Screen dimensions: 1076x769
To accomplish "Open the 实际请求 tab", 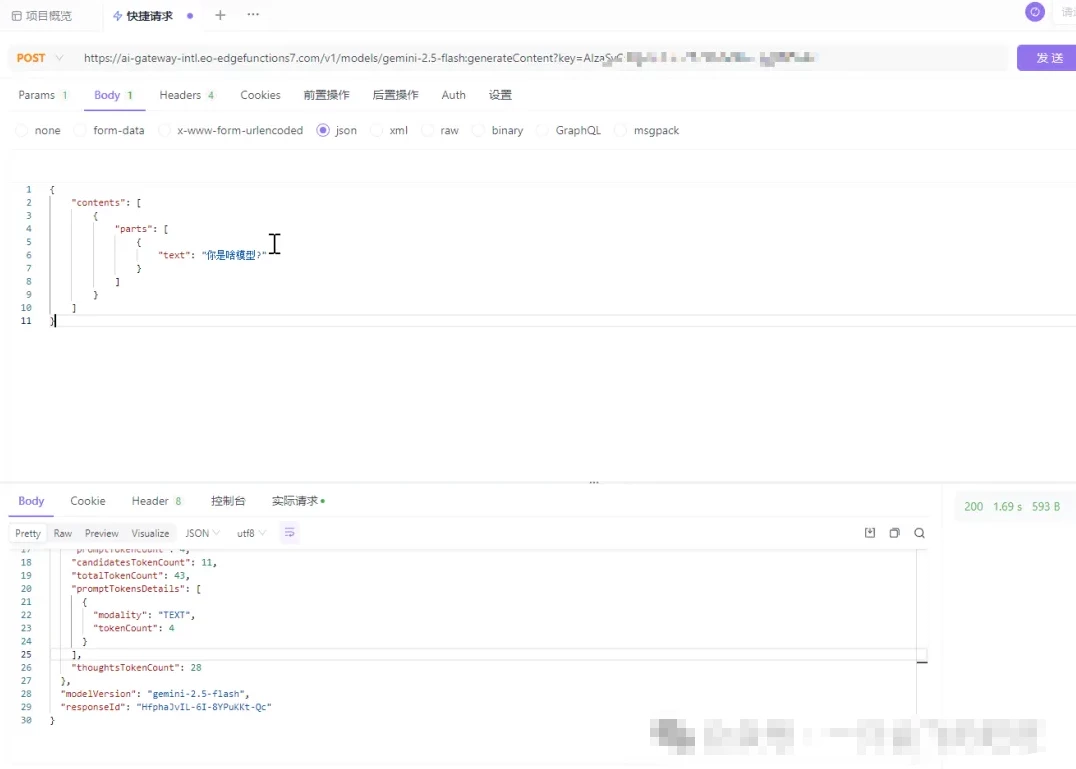I will coord(298,501).
